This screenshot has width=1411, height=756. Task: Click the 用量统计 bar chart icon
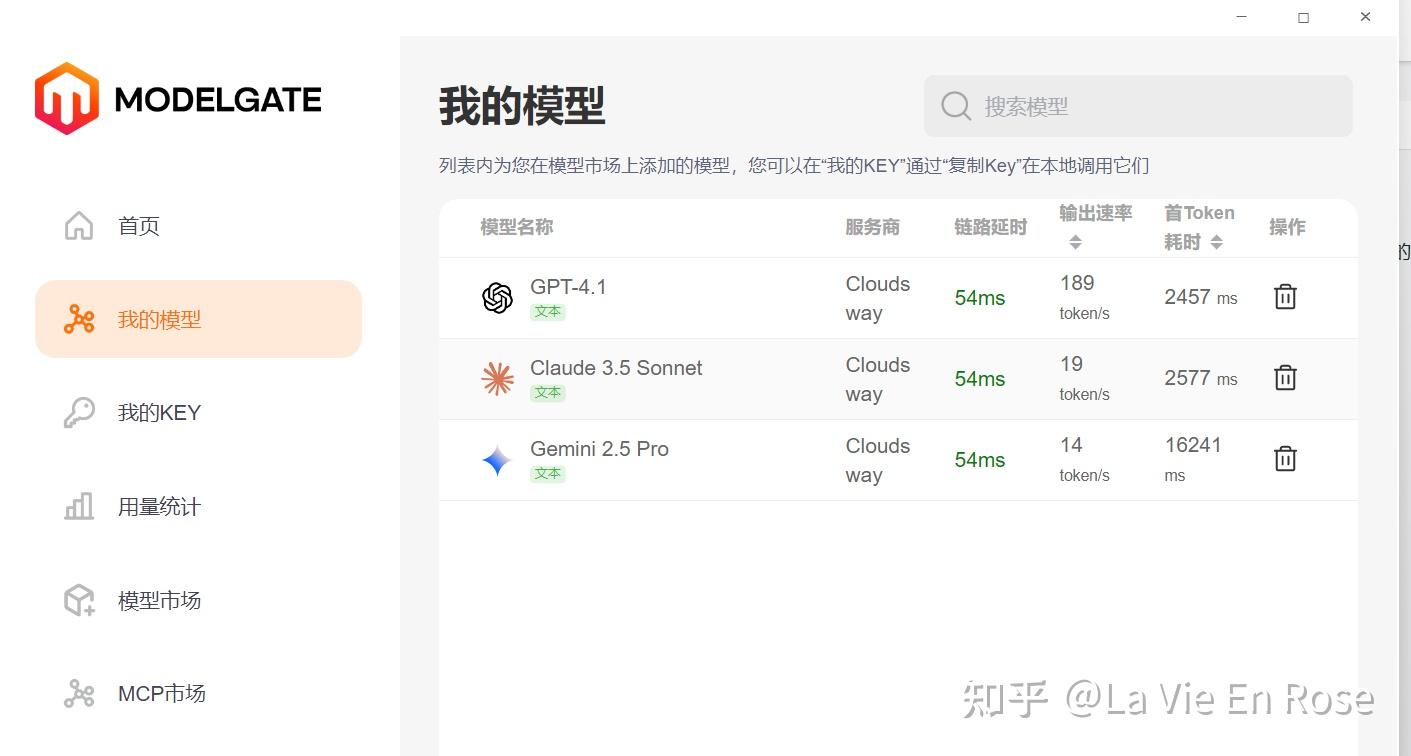click(x=78, y=506)
